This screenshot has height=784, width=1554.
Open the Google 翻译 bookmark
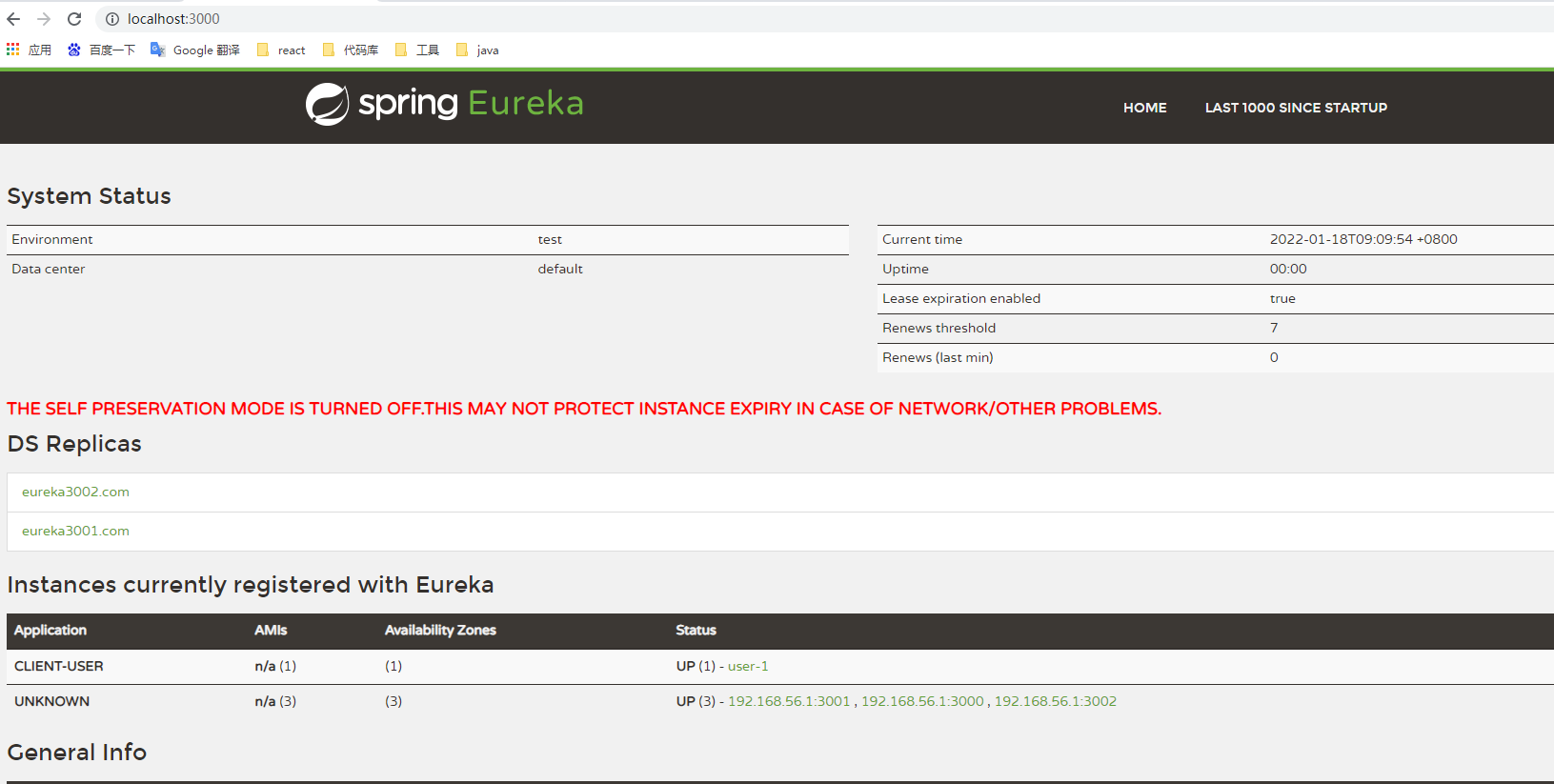tap(195, 50)
